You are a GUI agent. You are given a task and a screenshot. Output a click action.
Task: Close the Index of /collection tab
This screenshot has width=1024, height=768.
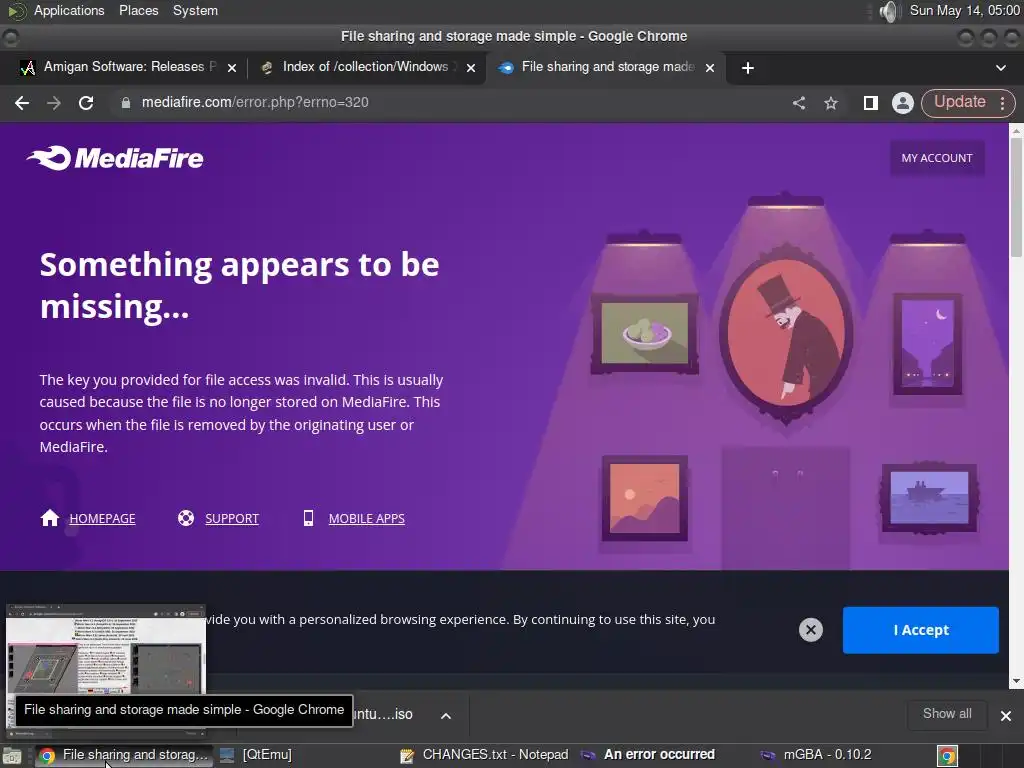click(471, 68)
